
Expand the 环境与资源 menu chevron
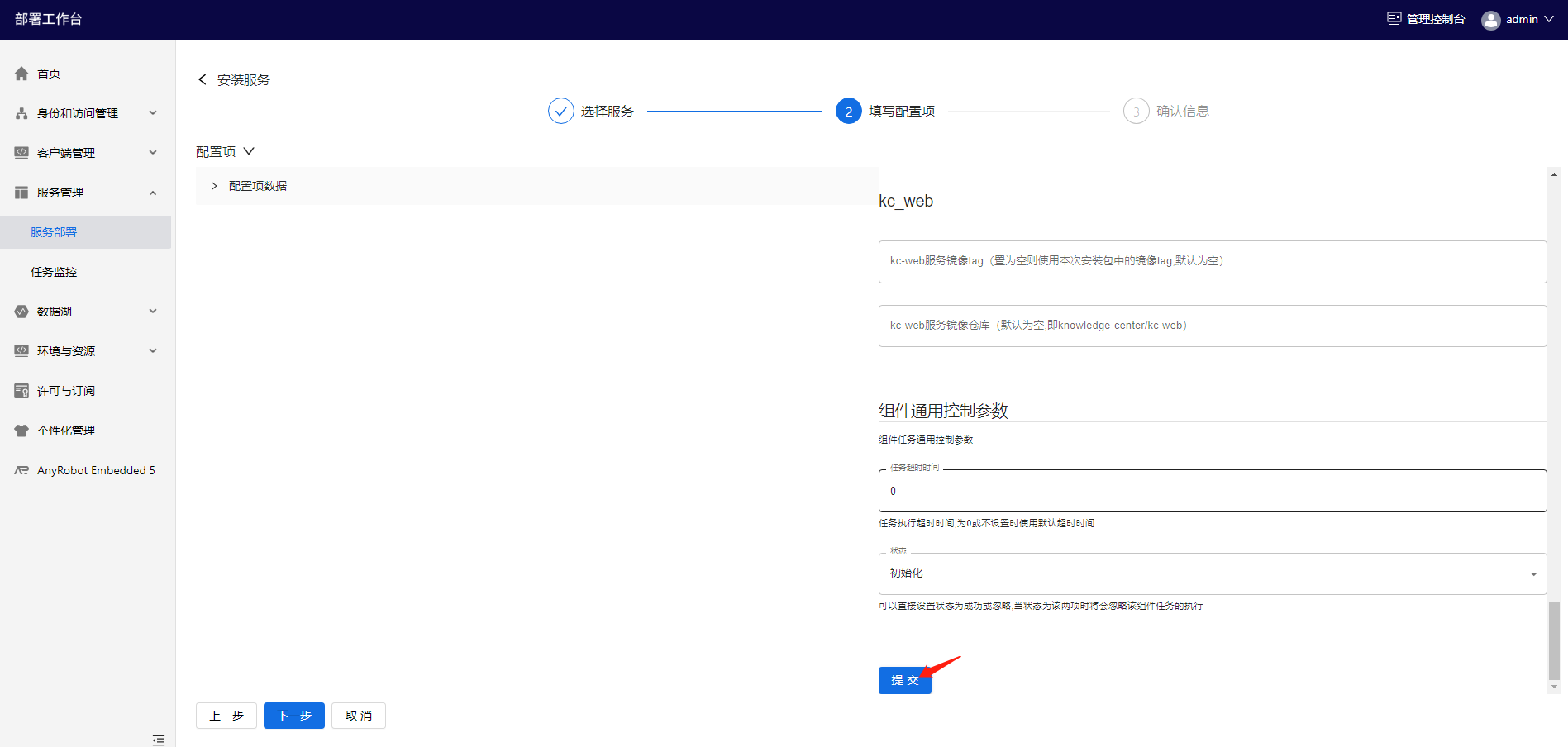coord(153,350)
